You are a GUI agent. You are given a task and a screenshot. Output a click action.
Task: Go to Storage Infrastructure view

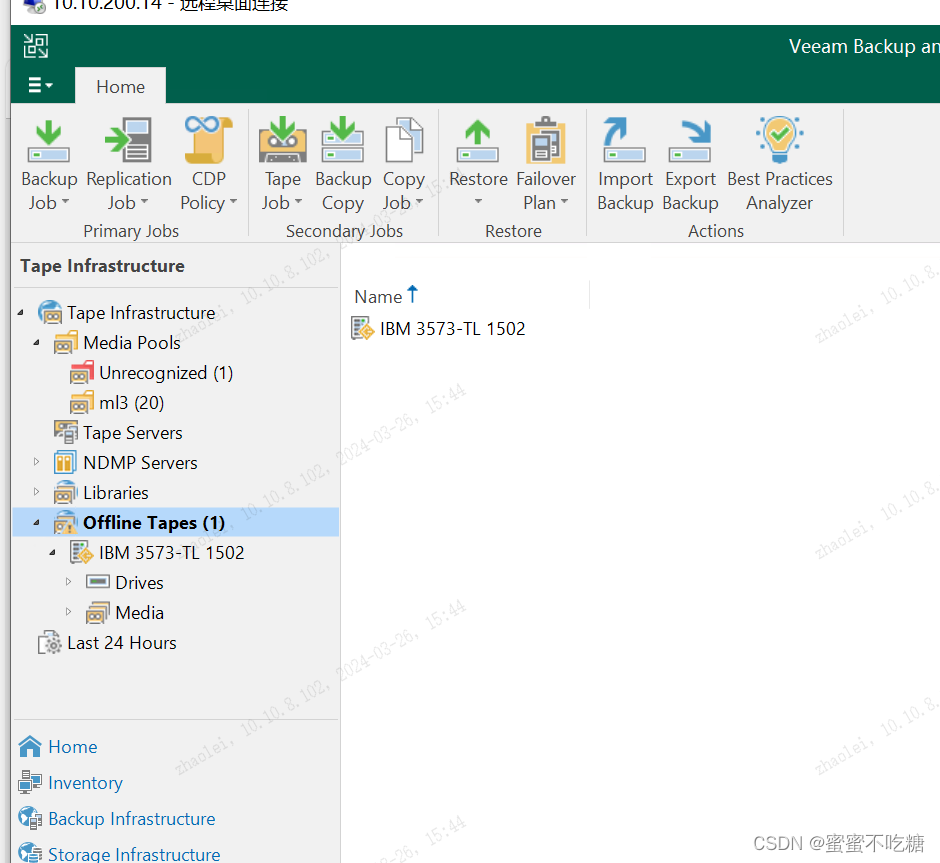tap(134, 854)
